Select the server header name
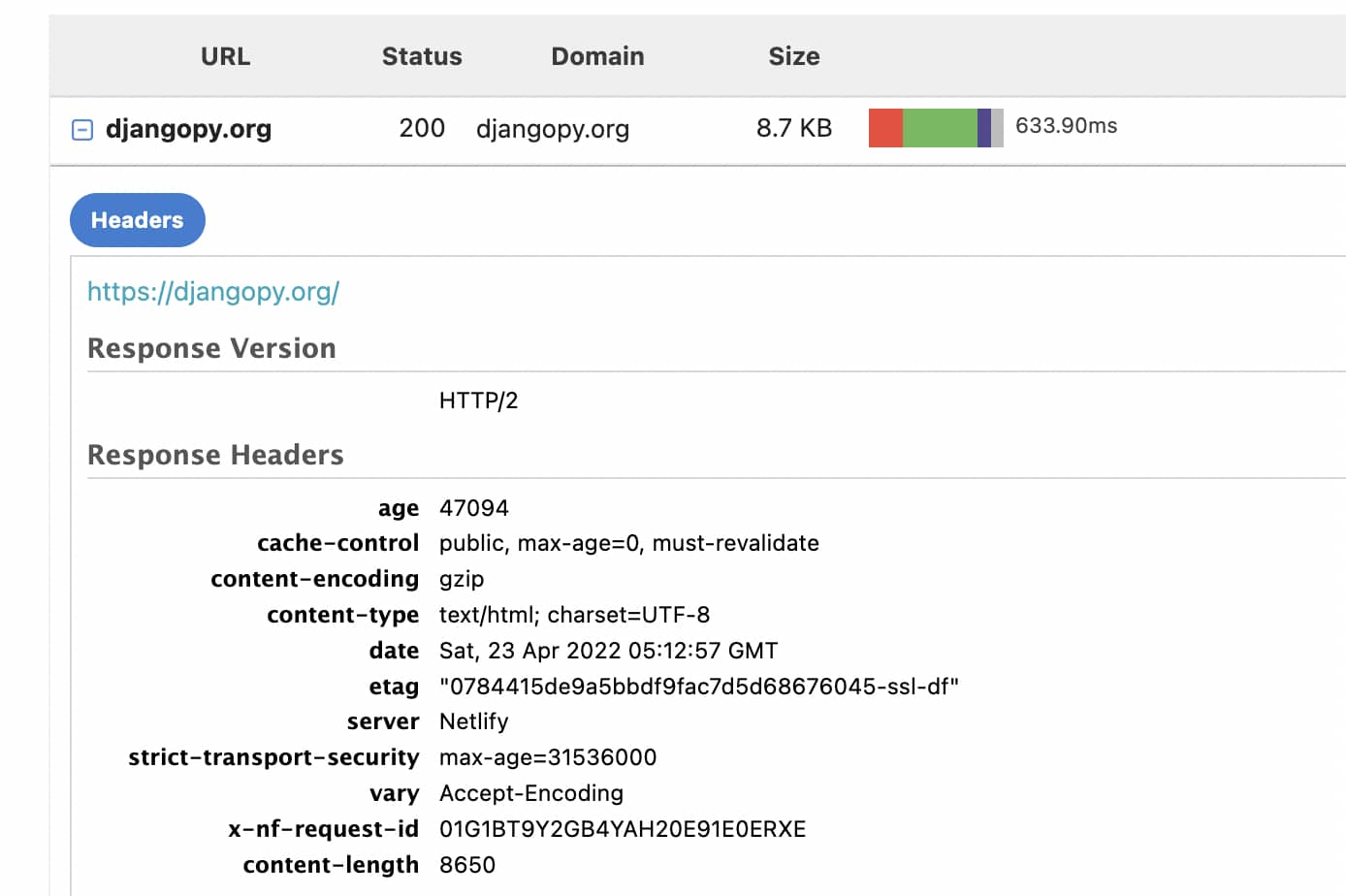Viewport: 1346px width, 896px height. [383, 721]
